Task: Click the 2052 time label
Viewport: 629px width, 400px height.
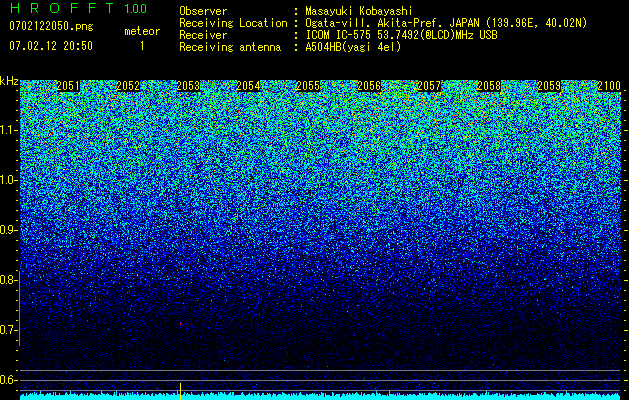Action: (x=128, y=86)
